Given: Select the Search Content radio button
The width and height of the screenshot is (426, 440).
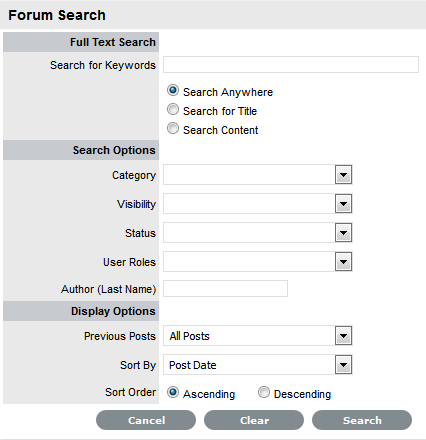Looking at the screenshot, I should (x=173, y=128).
